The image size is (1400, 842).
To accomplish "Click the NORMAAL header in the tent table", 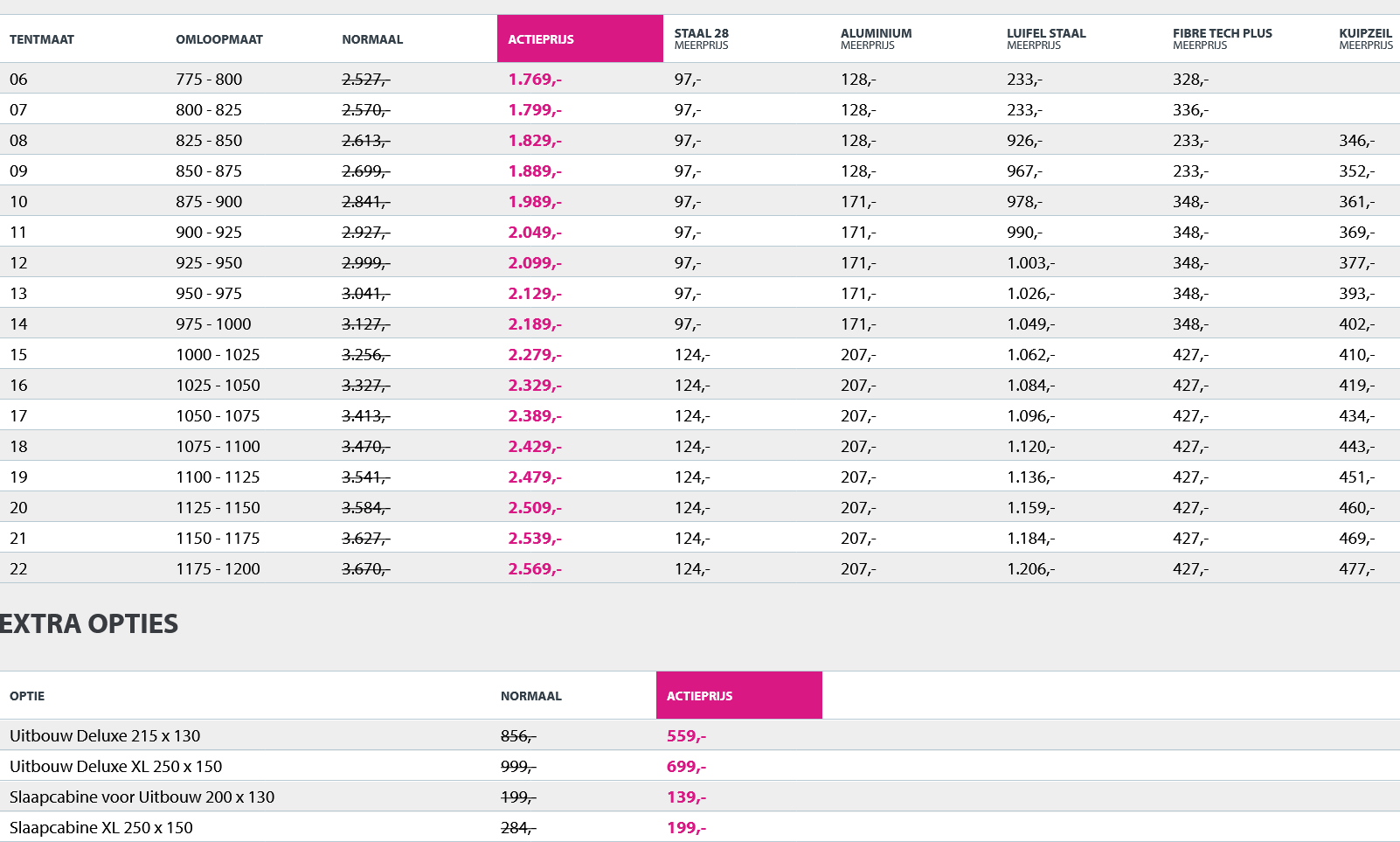I will click(372, 39).
